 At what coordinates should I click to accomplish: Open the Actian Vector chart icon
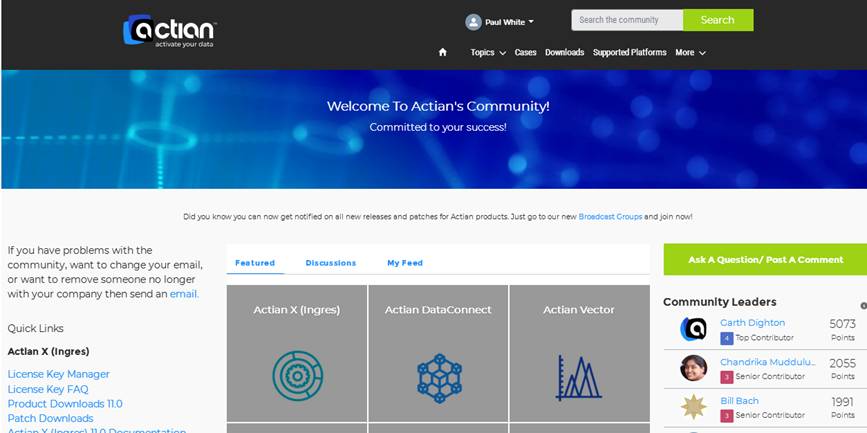click(579, 378)
